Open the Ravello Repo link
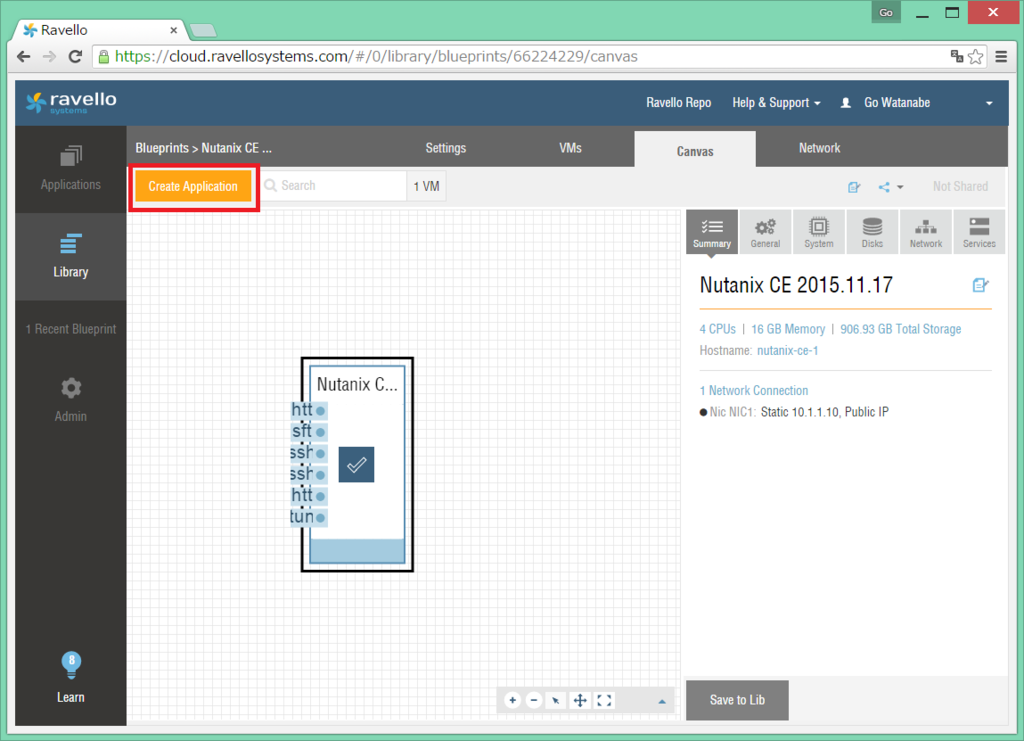1024x741 pixels. coord(679,102)
